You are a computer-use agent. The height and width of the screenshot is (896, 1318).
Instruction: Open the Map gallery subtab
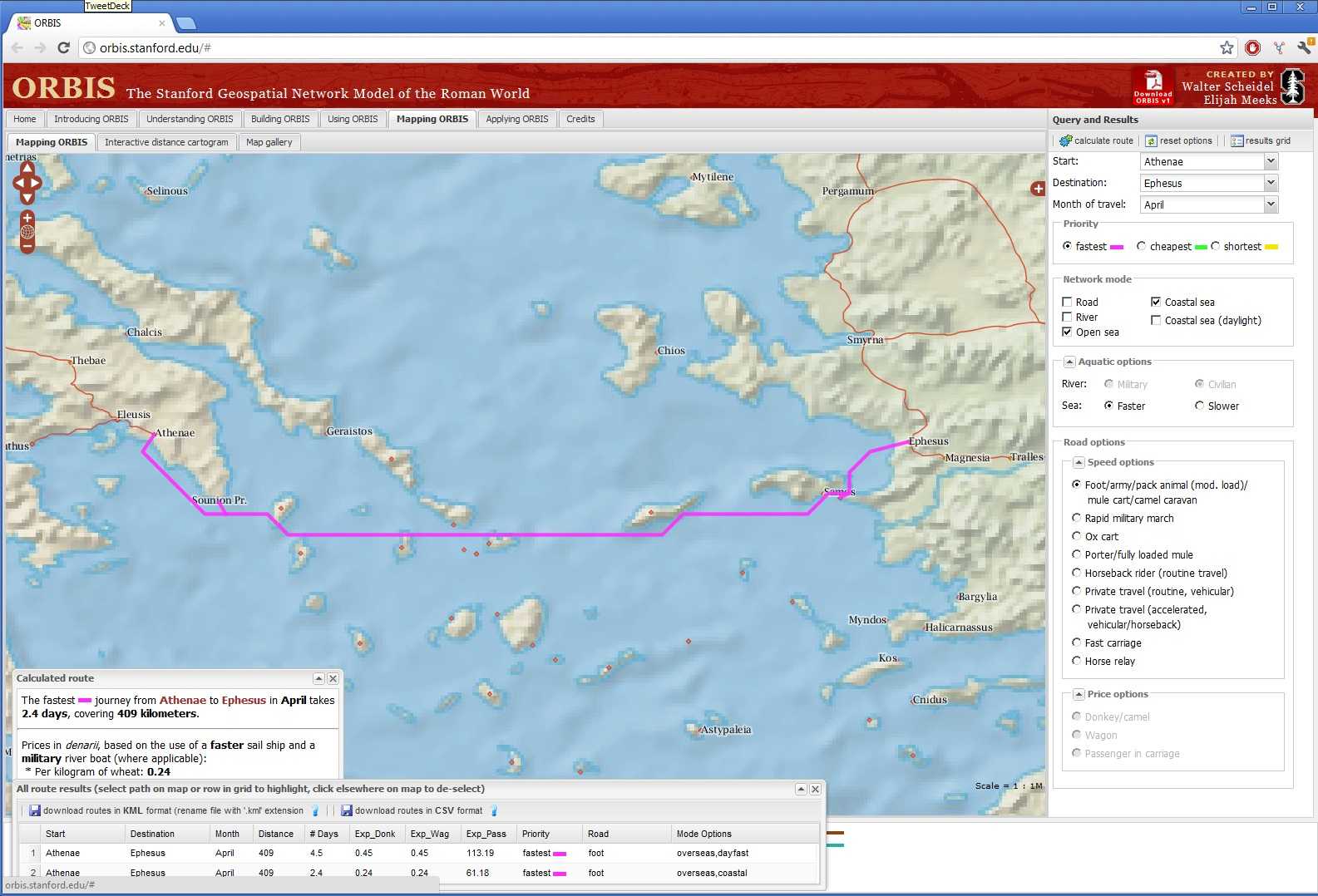(x=269, y=142)
